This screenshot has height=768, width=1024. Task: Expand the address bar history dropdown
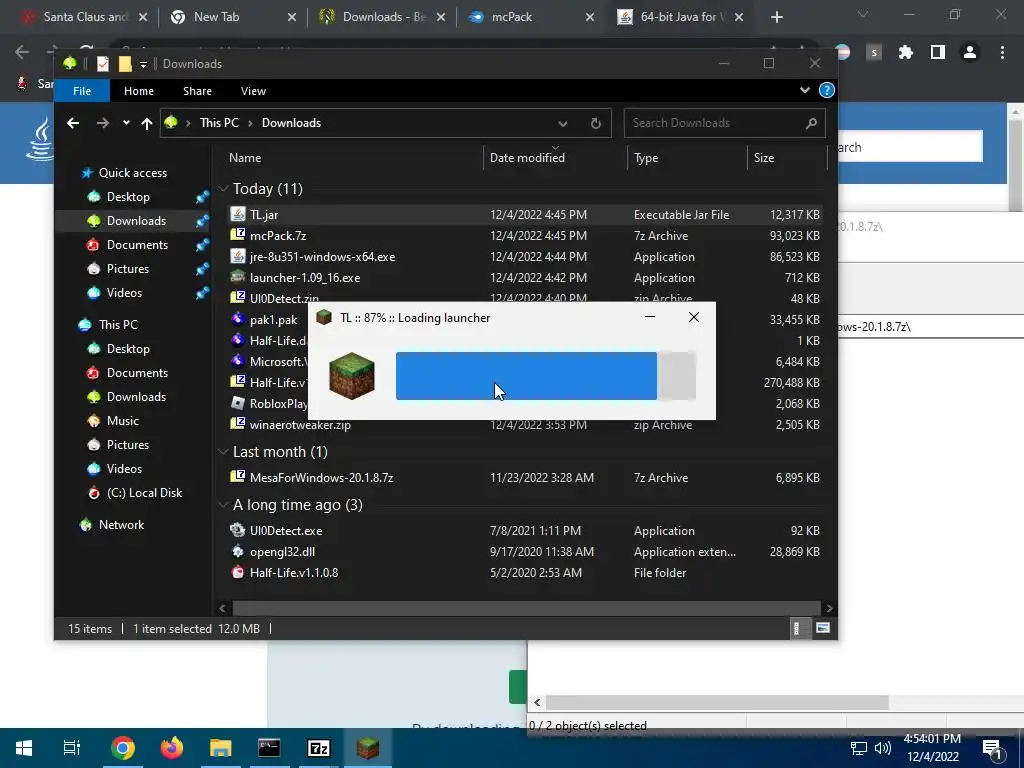[x=562, y=123]
